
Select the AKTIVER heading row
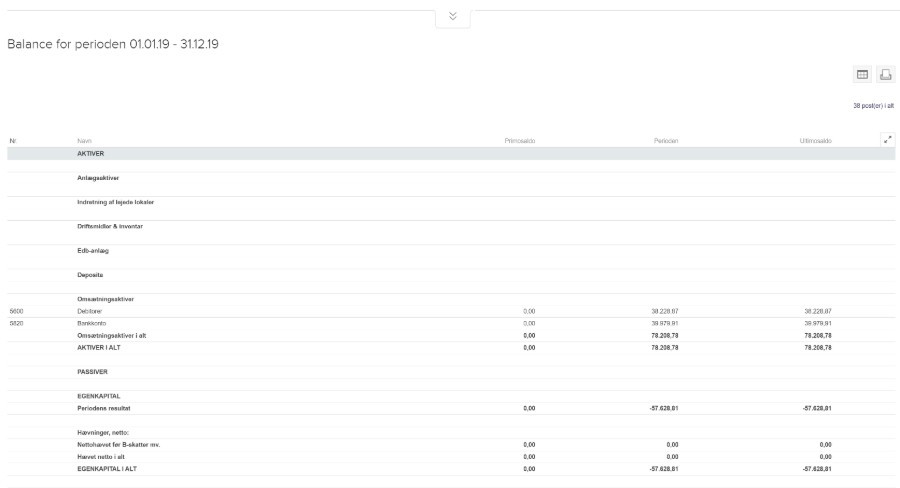click(x=91, y=154)
